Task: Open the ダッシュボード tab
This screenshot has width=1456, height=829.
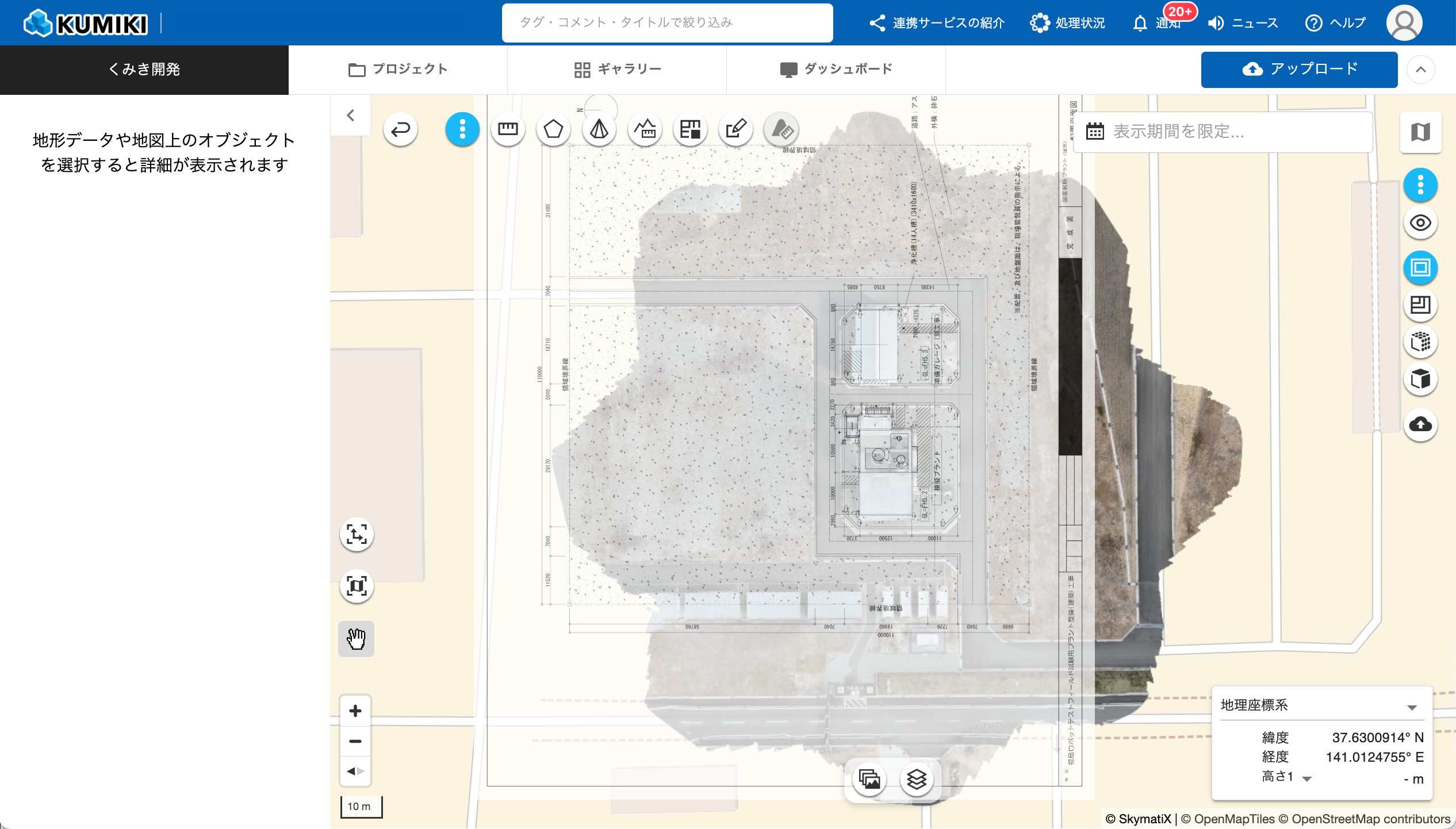Action: (836, 70)
